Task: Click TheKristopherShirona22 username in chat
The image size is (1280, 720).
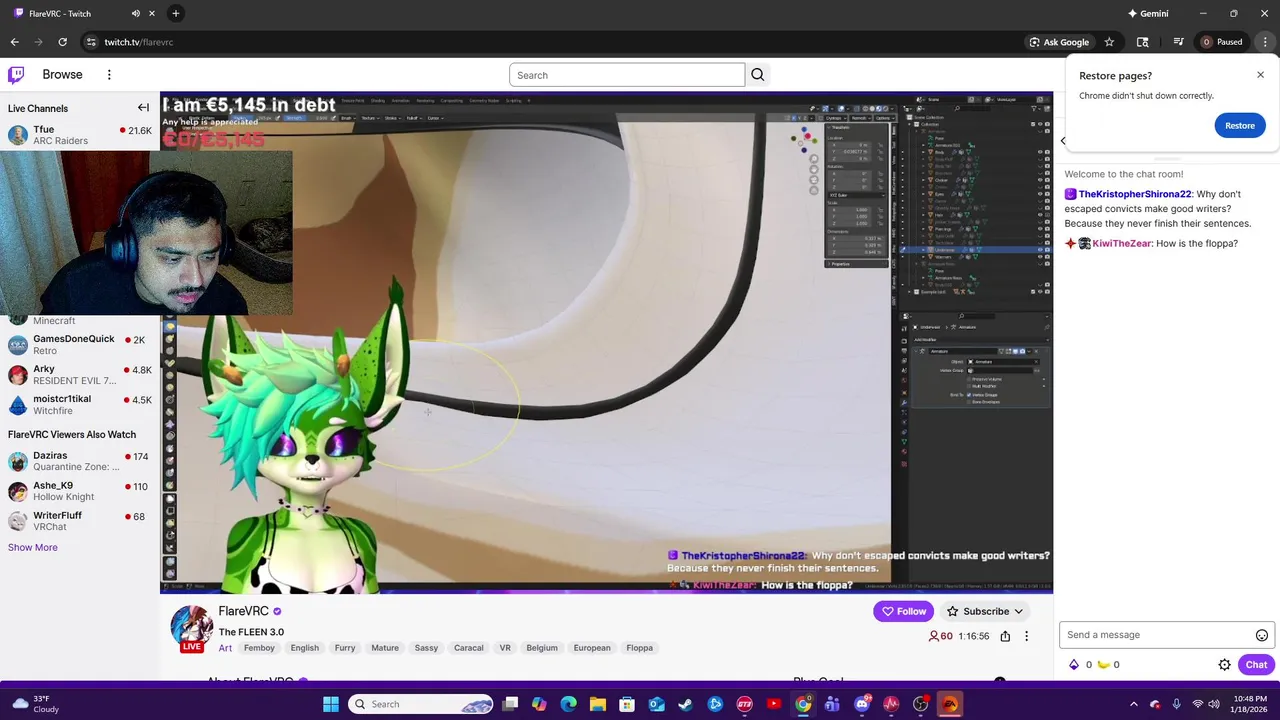Action: tap(1135, 194)
